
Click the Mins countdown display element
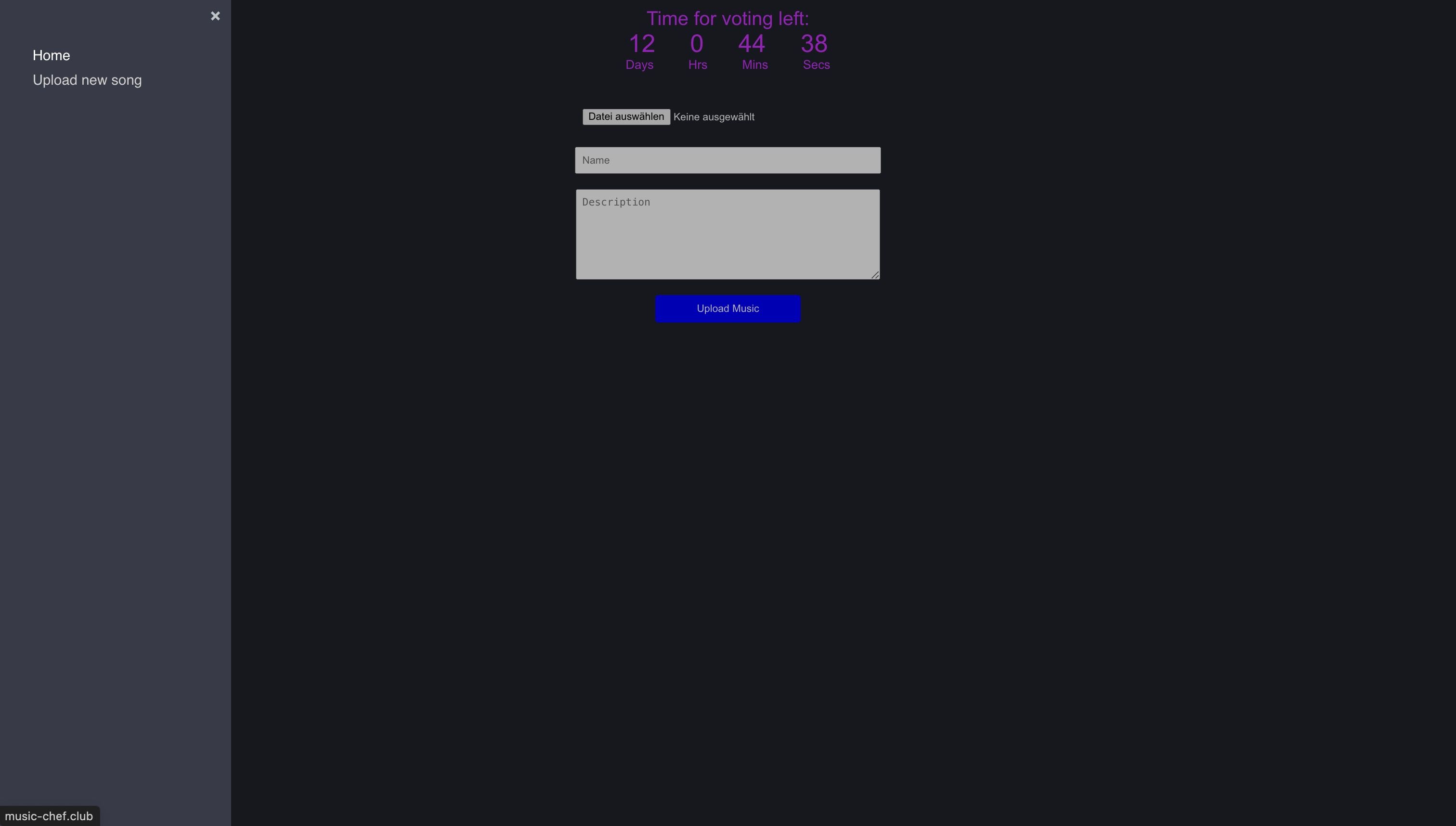click(x=753, y=50)
